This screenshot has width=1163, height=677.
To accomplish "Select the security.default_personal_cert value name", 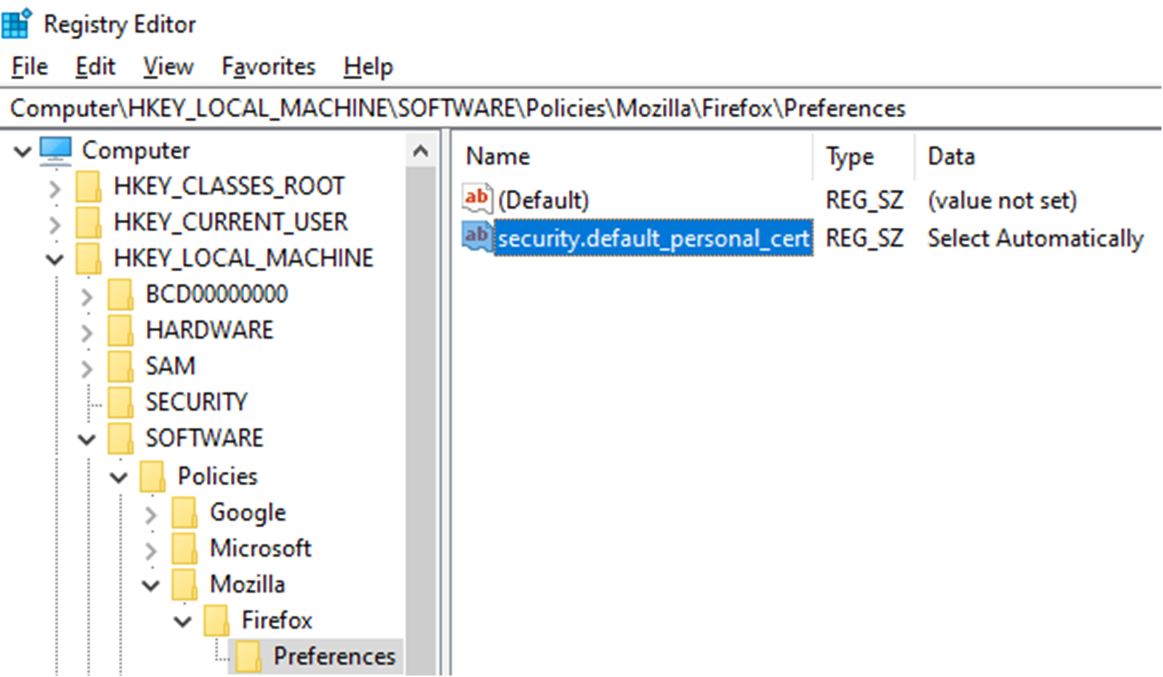I will click(653, 238).
